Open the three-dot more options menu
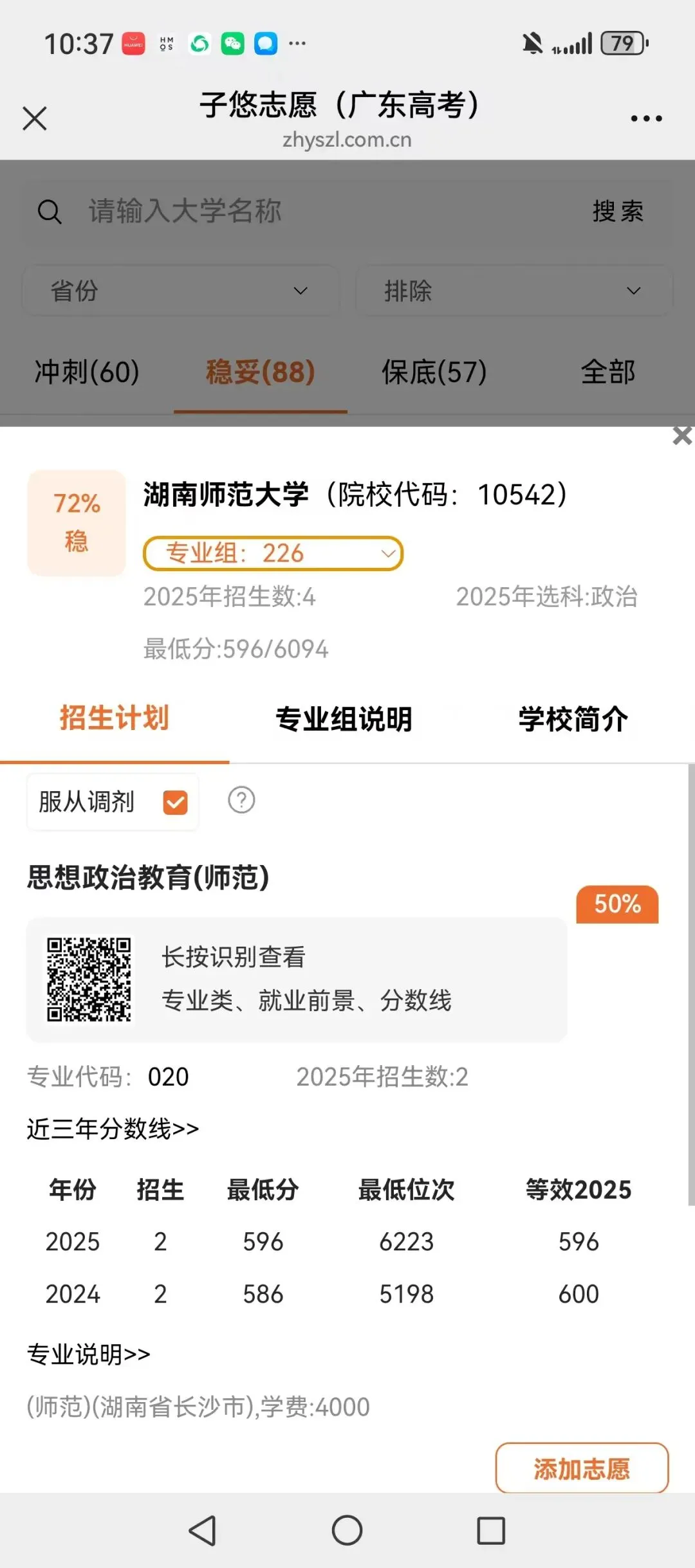This screenshot has height=1568, width=695. [646, 118]
